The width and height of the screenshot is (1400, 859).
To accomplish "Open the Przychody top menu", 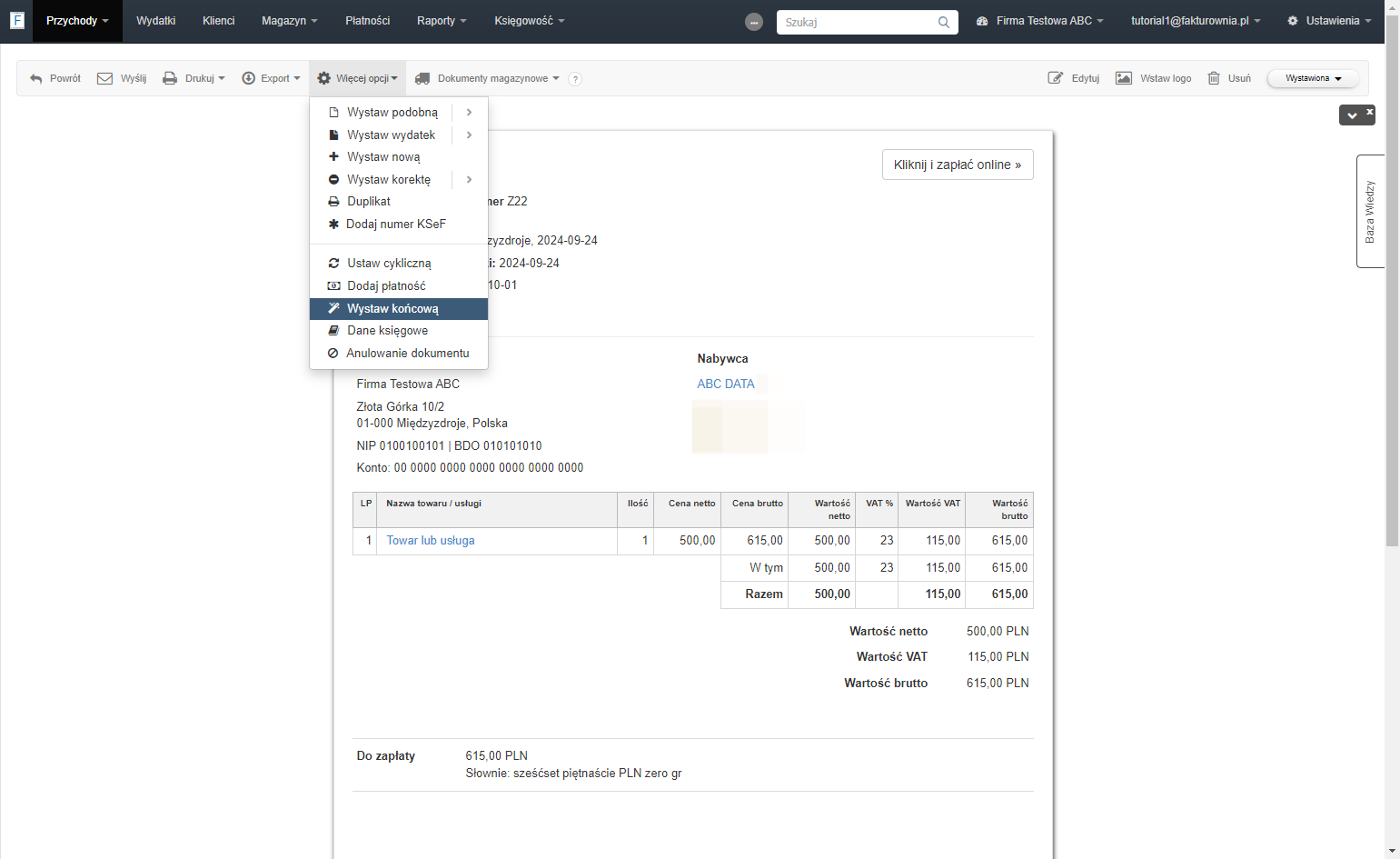I will pyautogui.click(x=77, y=21).
